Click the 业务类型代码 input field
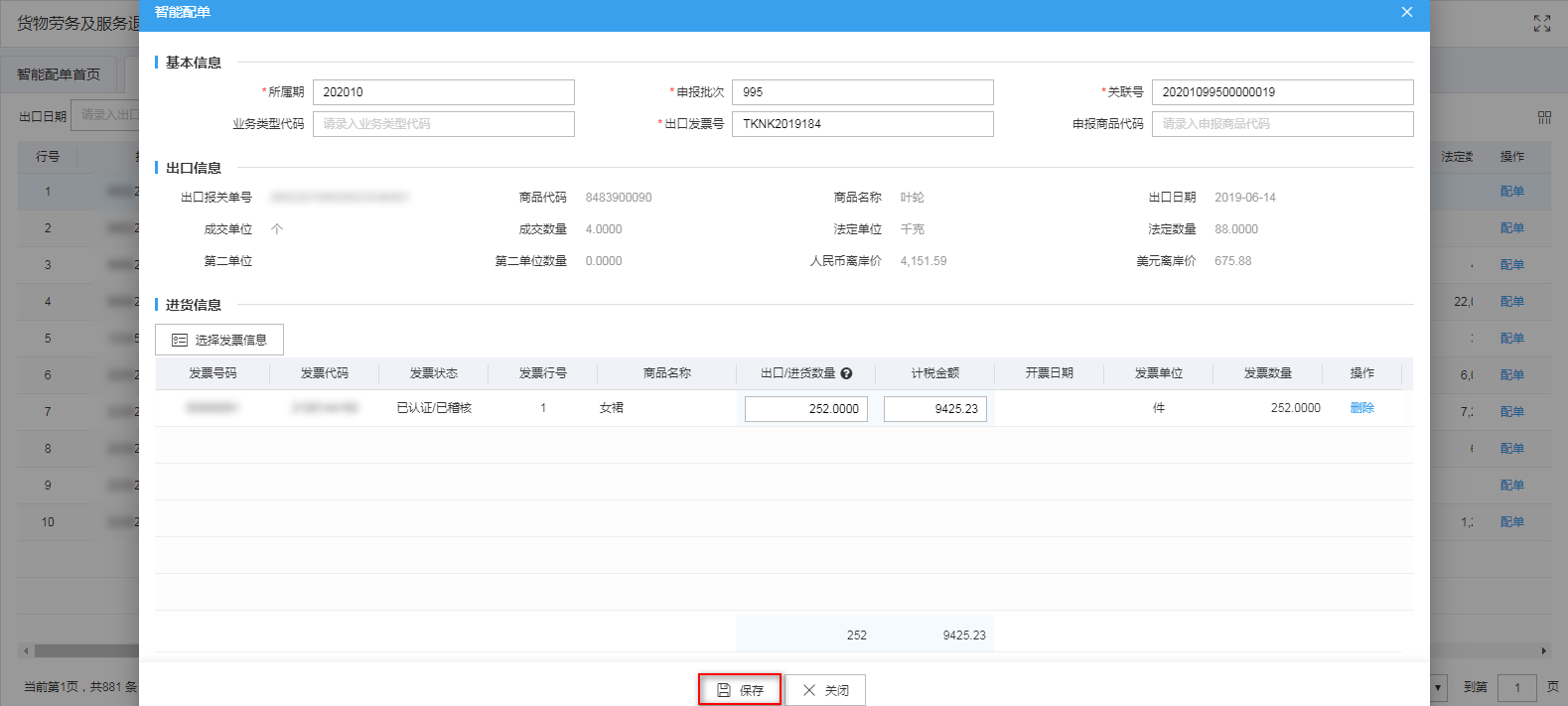 pyautogui.click(x=443, y=124)
